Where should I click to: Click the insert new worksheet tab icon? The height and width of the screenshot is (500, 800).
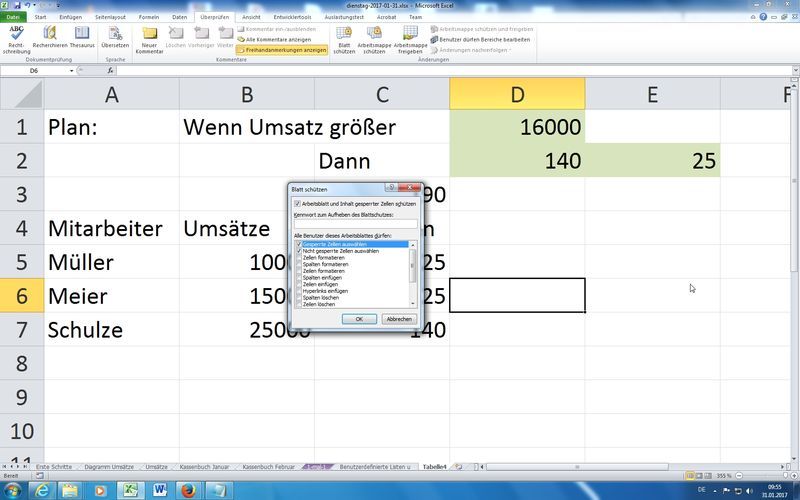click(459, 466)
